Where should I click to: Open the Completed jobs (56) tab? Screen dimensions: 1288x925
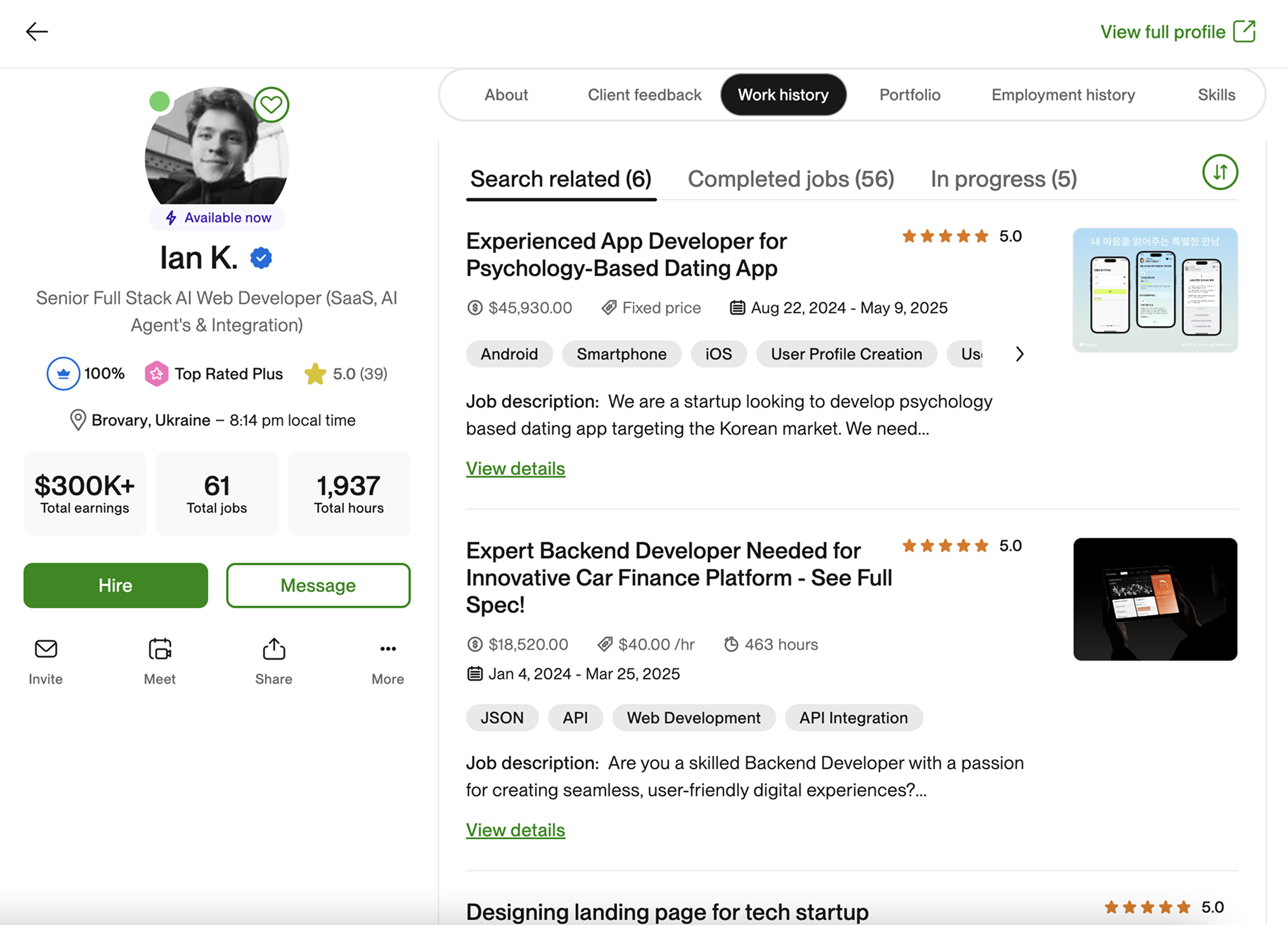tap(791, 179)
